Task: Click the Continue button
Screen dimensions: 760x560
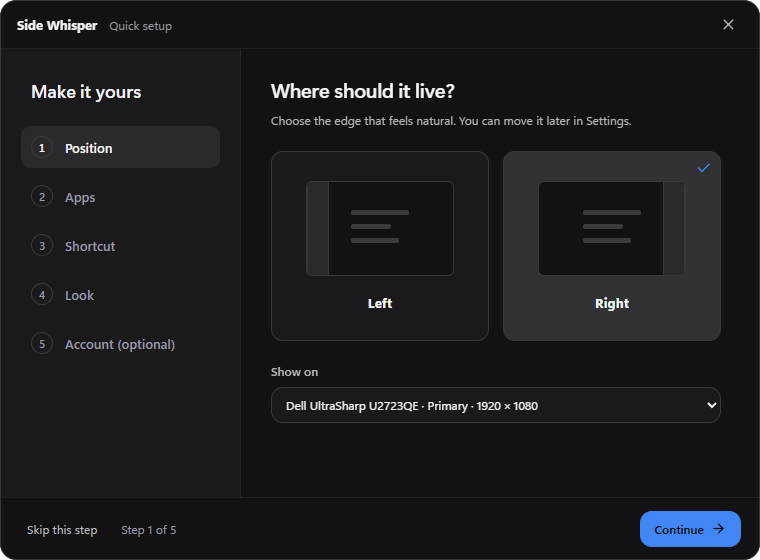Action: [690, 529]
